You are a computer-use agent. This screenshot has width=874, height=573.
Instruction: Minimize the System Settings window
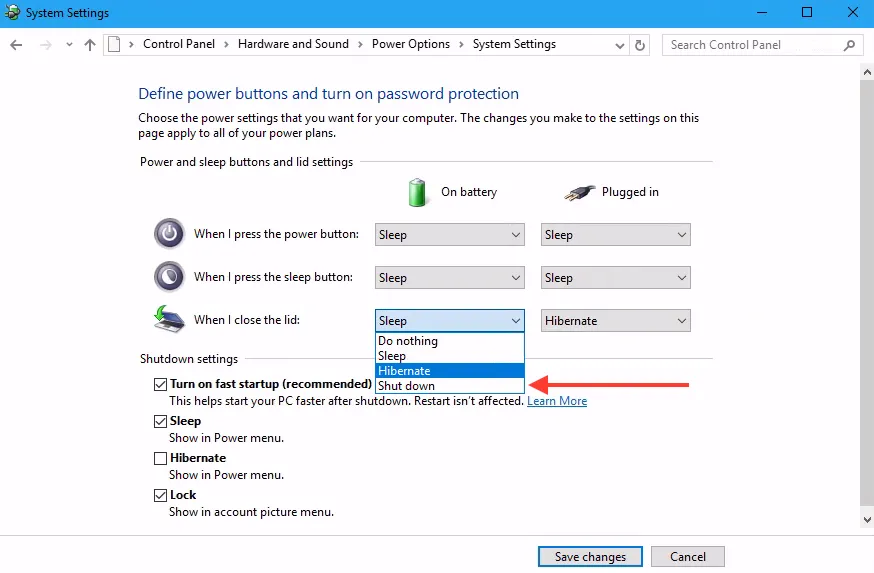762,12
